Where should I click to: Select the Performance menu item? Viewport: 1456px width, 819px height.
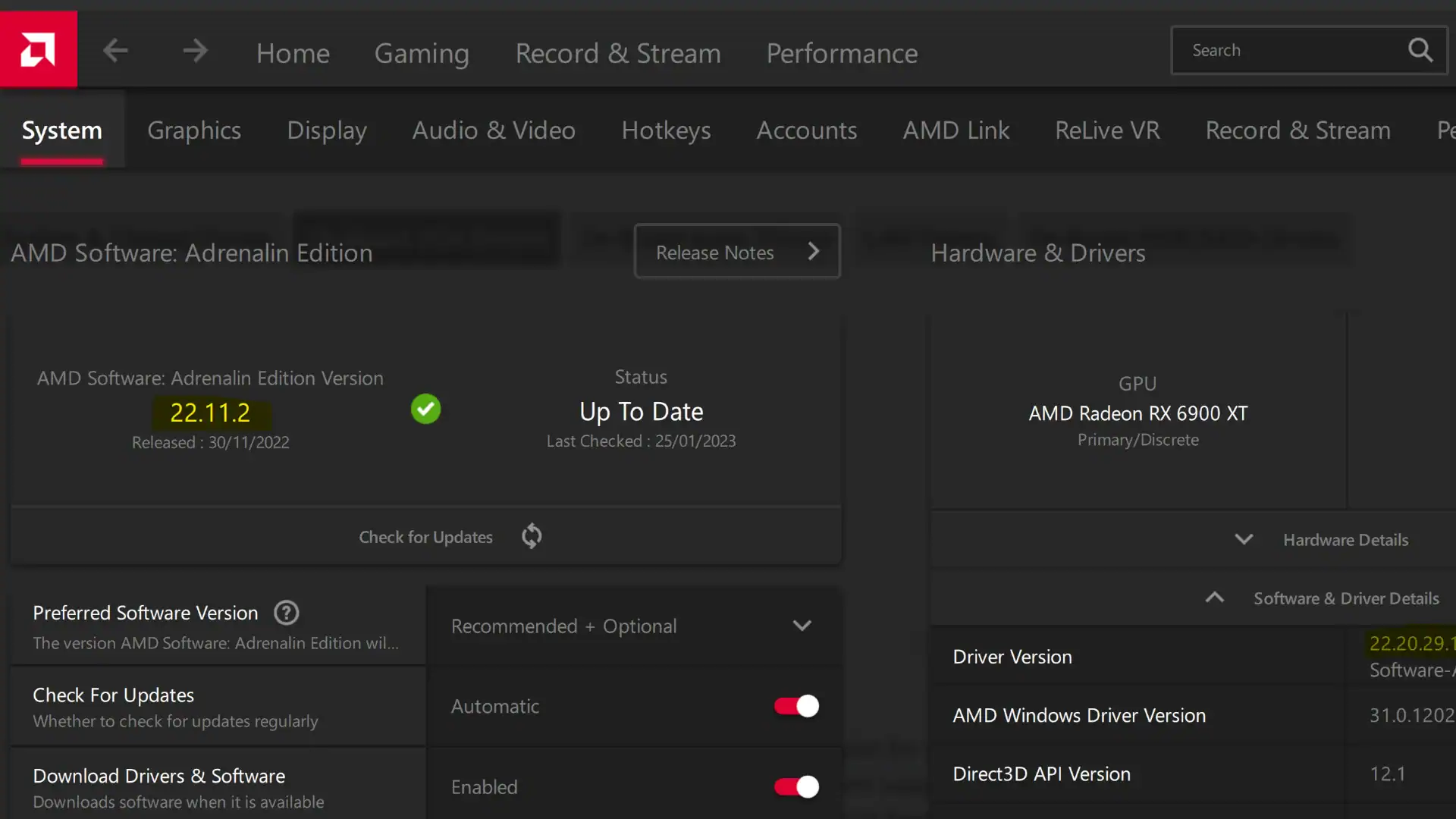842,53
